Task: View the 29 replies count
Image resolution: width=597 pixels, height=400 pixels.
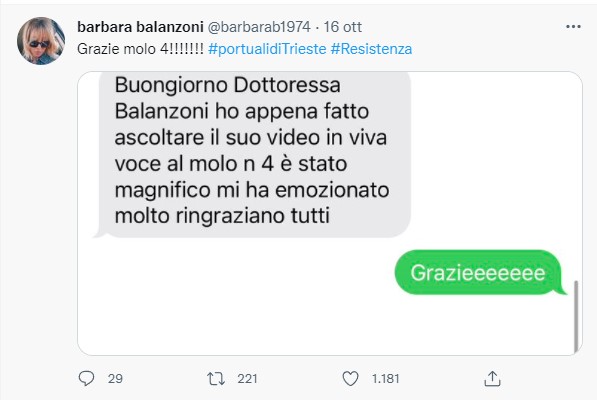Action: click(115, 379)
